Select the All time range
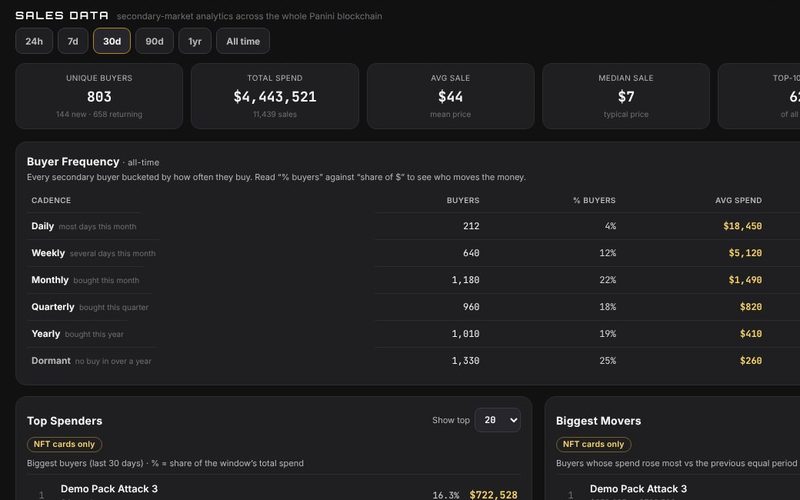 [243, 41]
